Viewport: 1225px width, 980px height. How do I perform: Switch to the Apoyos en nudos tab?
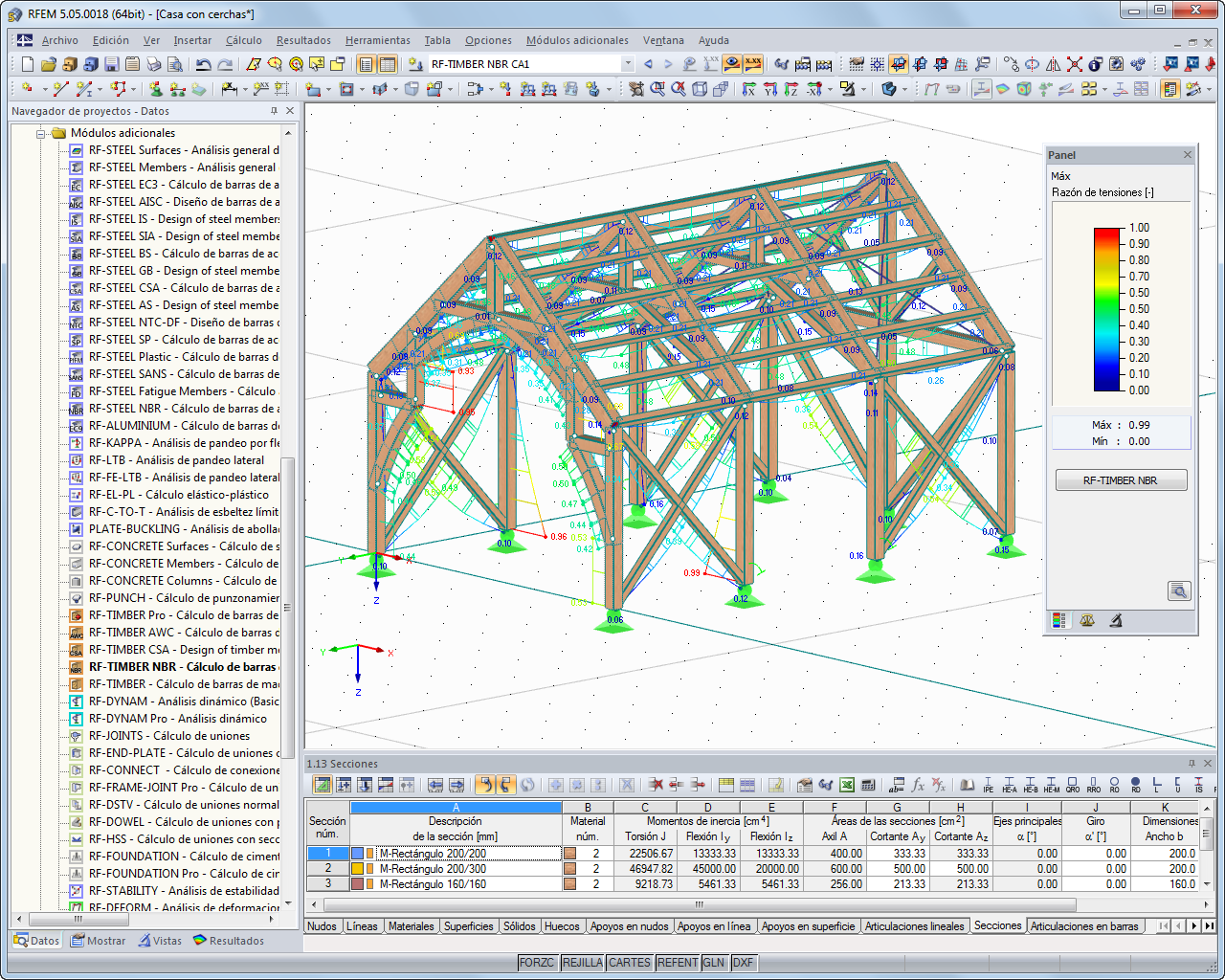(629, 926)
